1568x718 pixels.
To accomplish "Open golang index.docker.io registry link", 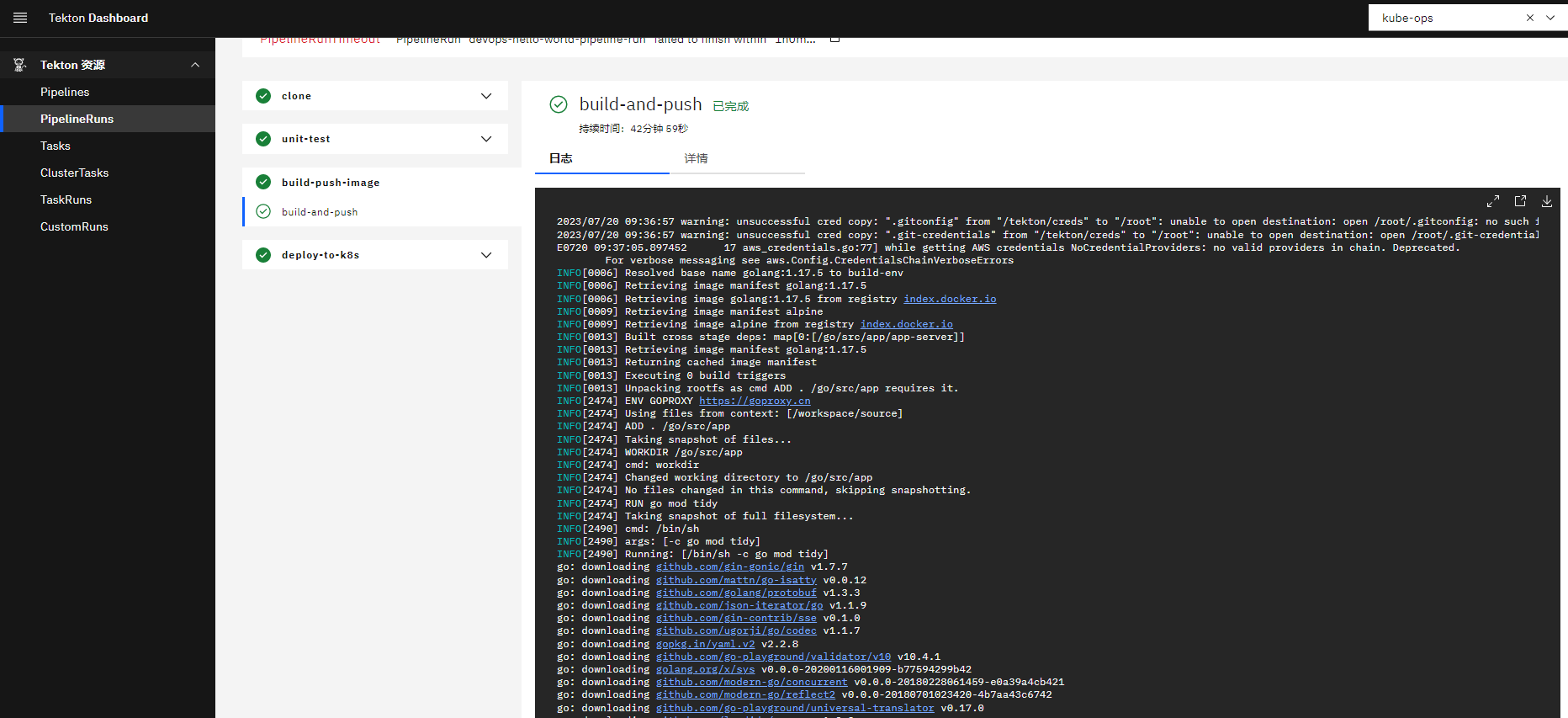I will point(950,299).
